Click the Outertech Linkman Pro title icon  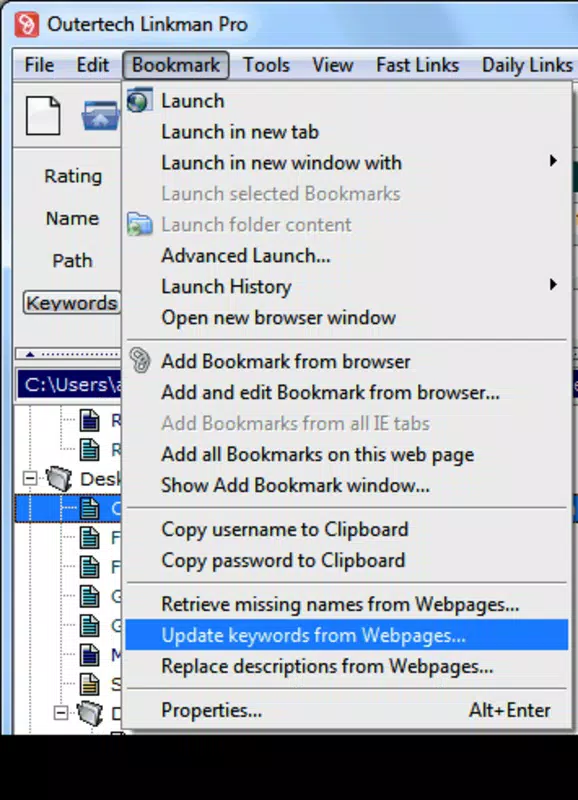click(x=26, y=24)
